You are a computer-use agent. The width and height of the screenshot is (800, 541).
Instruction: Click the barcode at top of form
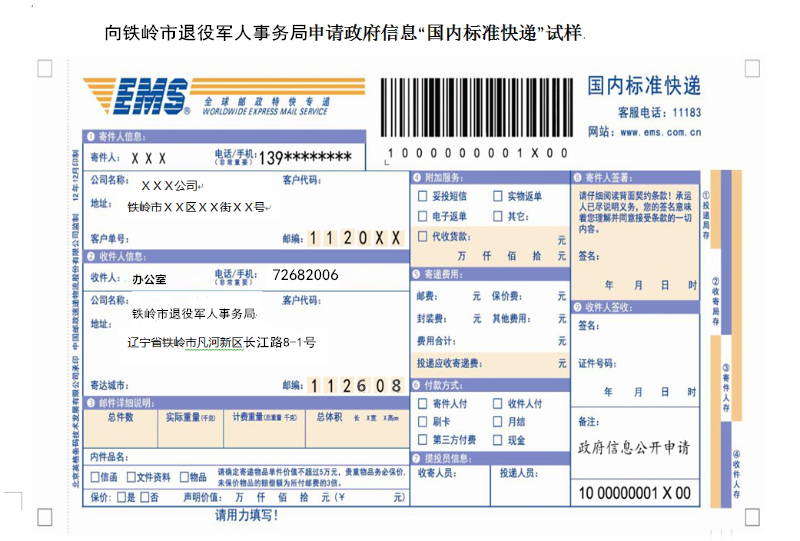click(473, 107)
